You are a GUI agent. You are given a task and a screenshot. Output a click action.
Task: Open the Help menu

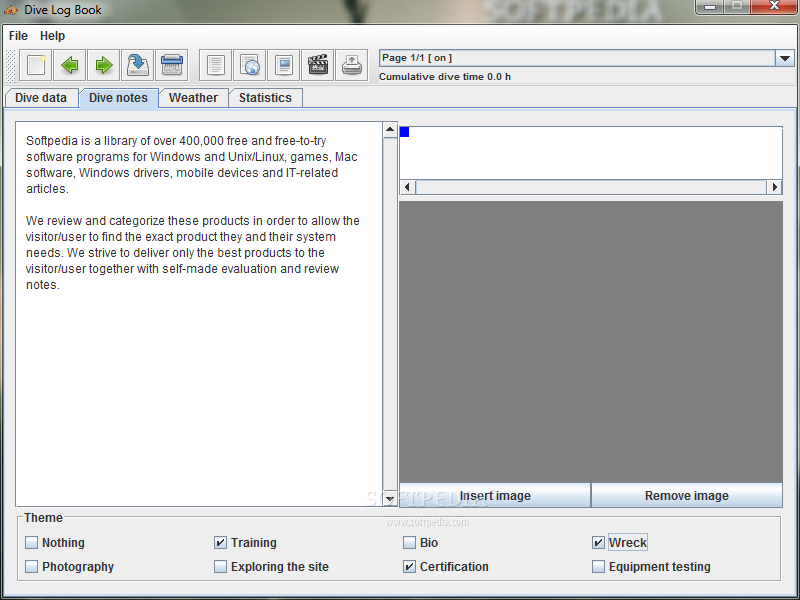[x=53, y=36]
